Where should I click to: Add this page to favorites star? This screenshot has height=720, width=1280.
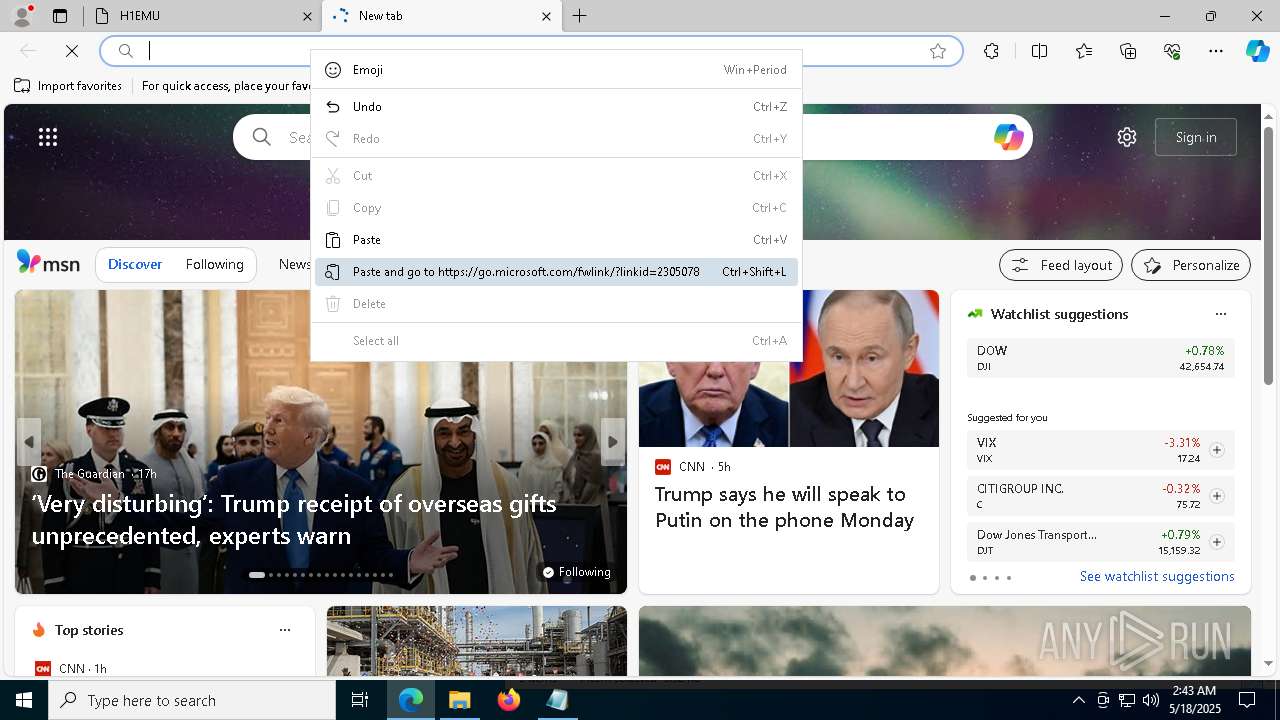point(938,51)
